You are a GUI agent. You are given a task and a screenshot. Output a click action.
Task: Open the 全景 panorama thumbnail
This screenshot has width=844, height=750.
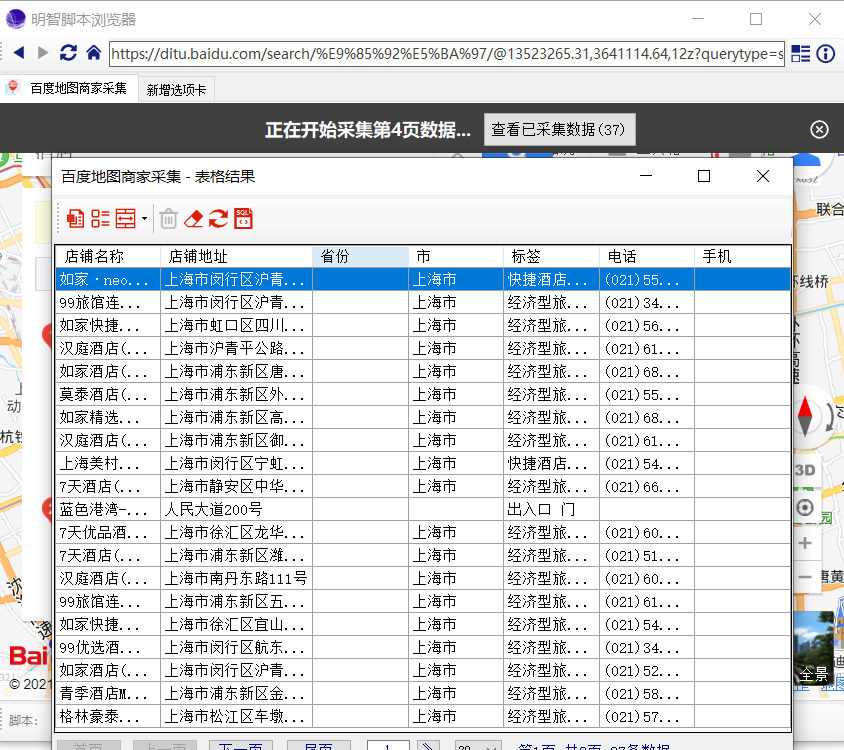[x=813, y=649]
